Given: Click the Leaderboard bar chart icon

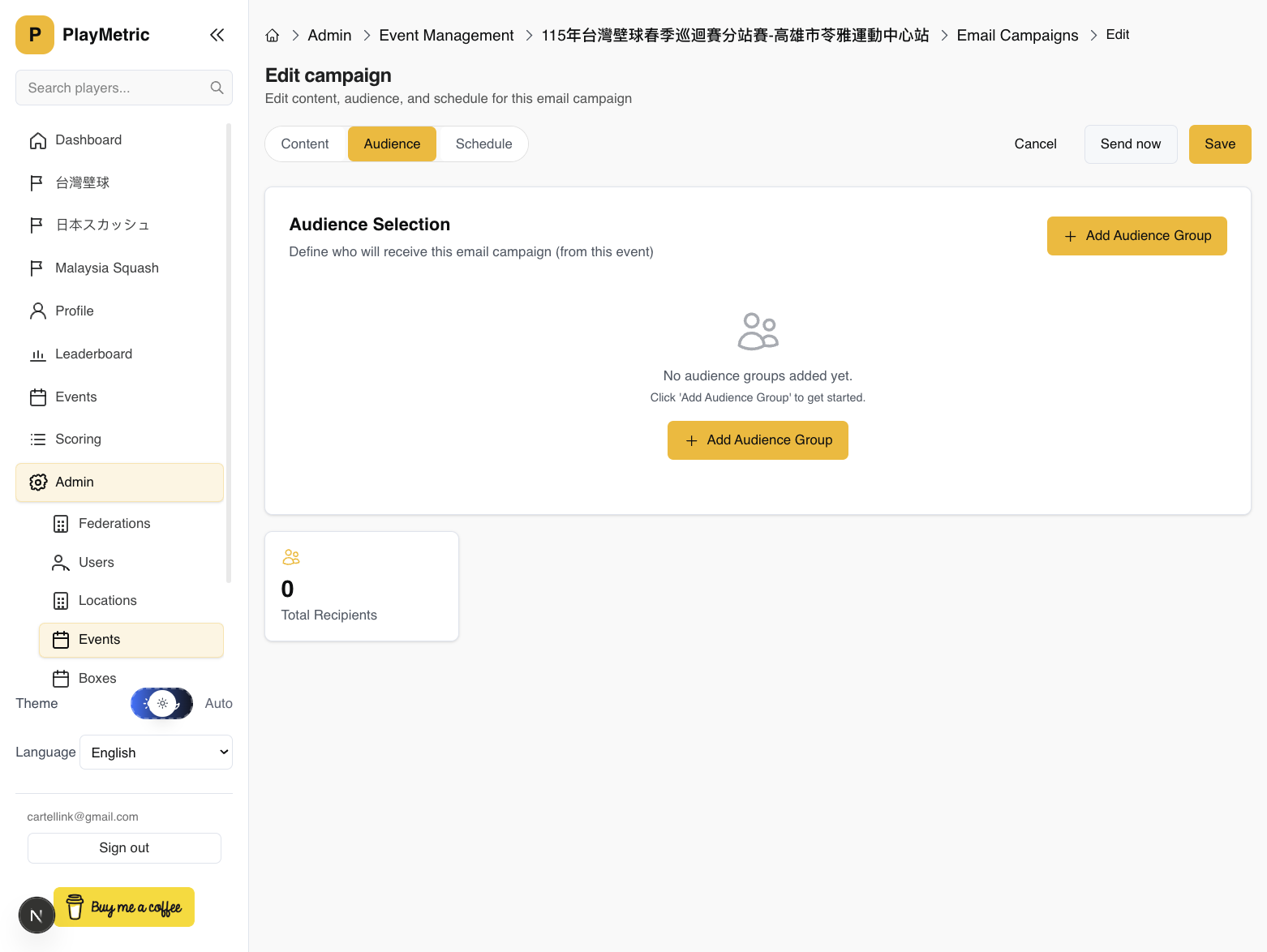Looking at the screenshot, I should [x=38, y=354].
